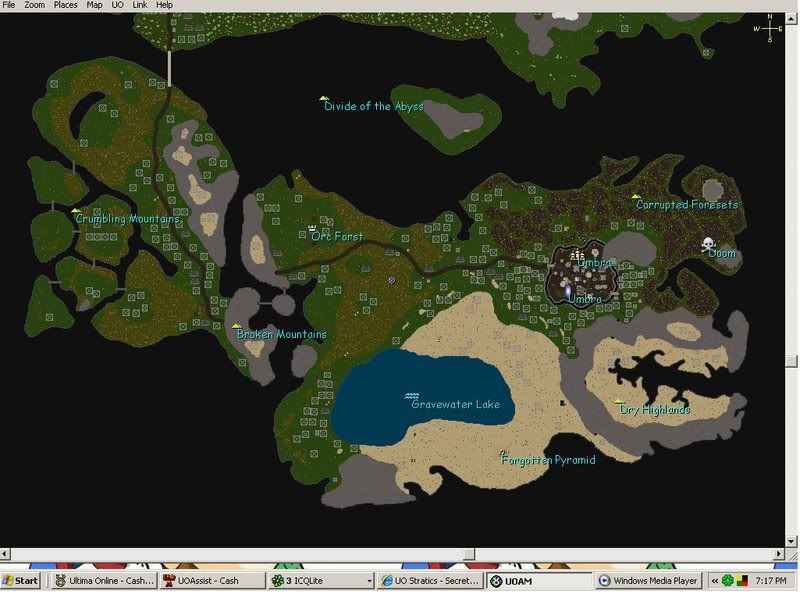Click the 7:17 PM system clock
This screenshot has height=601, width=800.
[771, 581]
